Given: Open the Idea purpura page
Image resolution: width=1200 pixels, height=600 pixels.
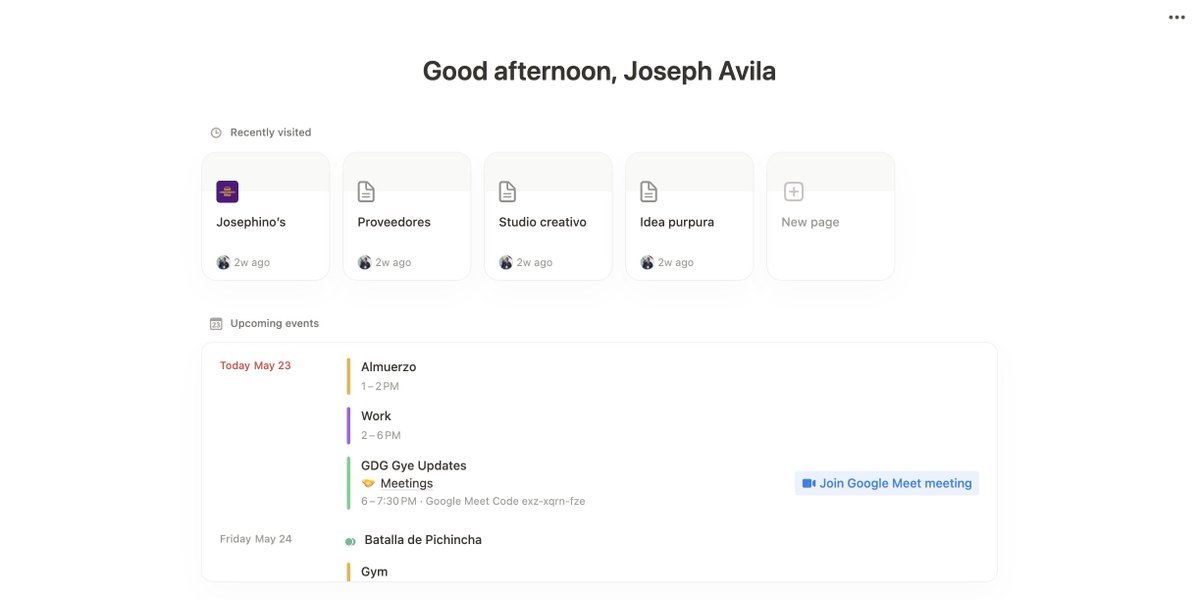Looking at the screenshot, I should [689, 216].
